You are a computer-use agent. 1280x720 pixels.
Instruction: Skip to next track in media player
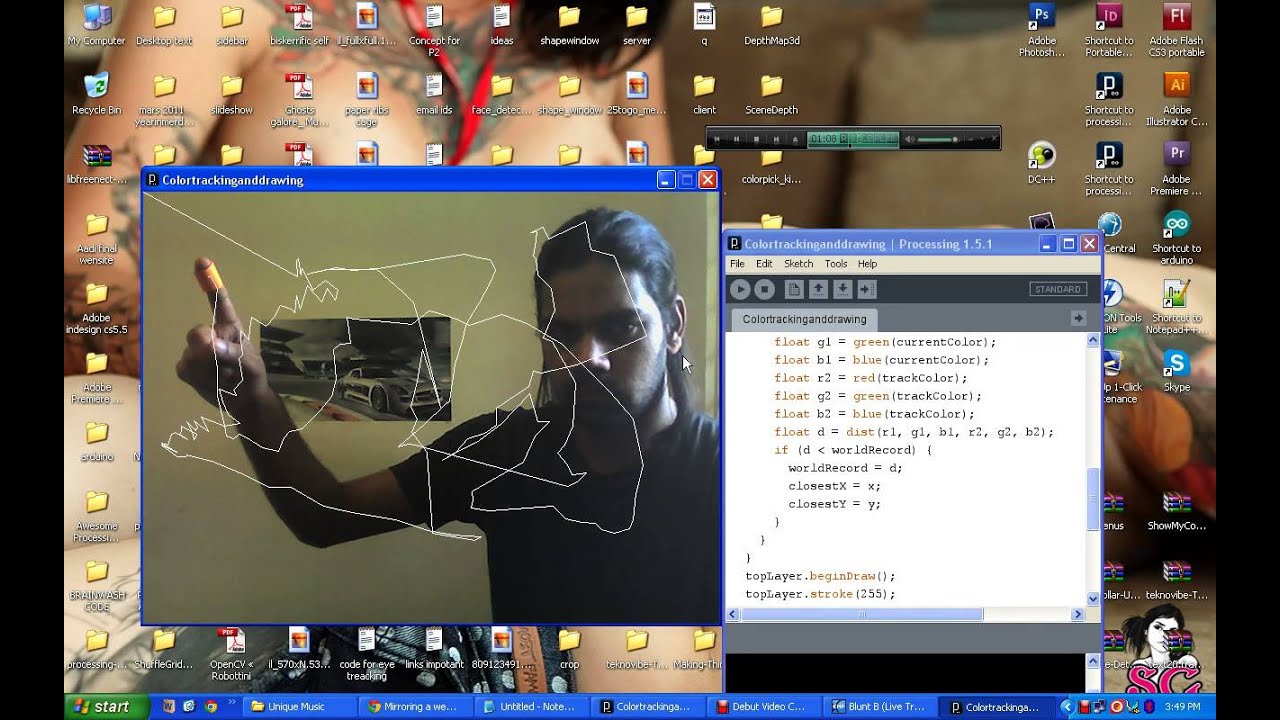point(775,139)
